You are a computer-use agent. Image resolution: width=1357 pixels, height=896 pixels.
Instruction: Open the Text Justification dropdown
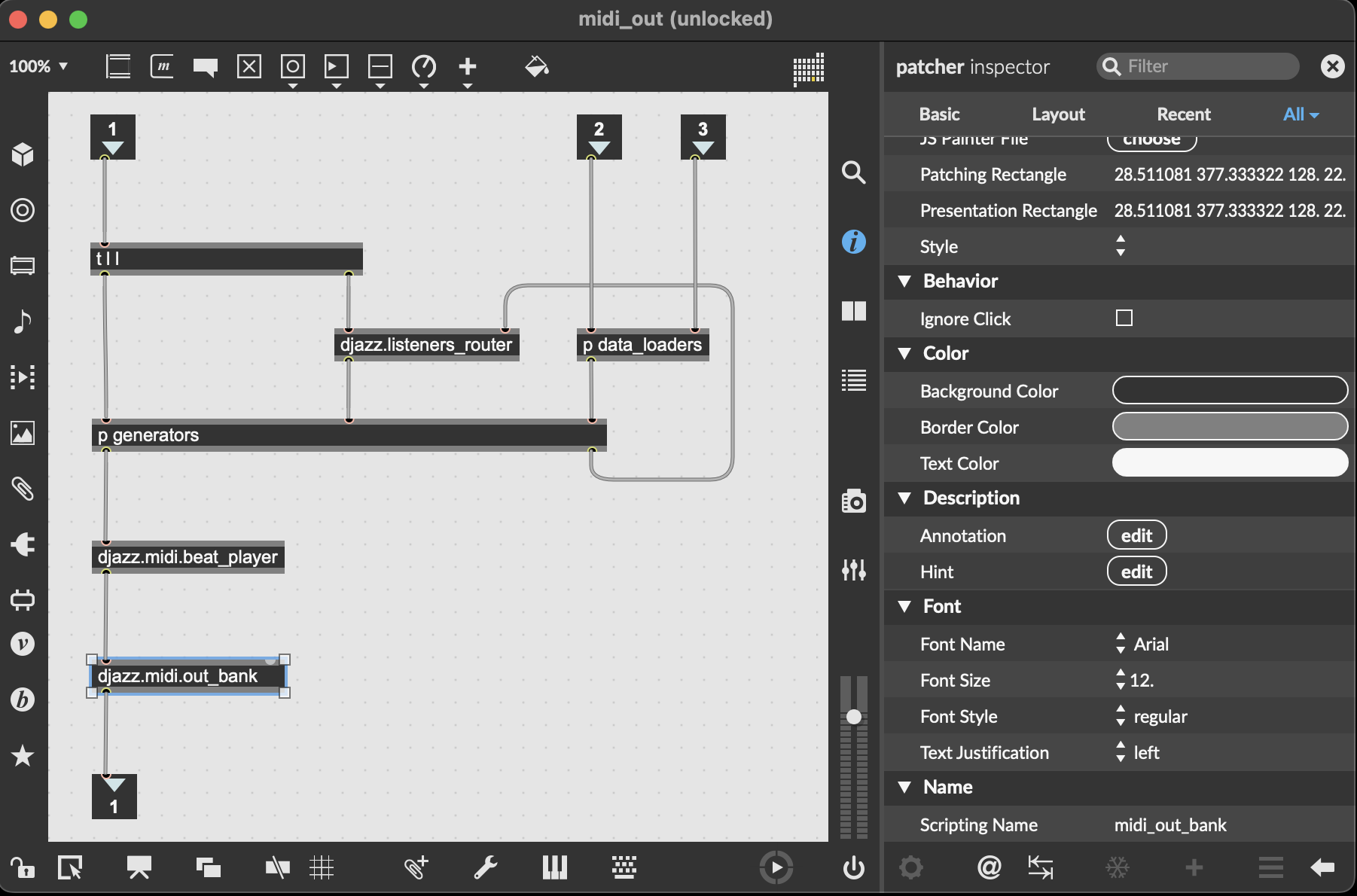point(1121,752)
